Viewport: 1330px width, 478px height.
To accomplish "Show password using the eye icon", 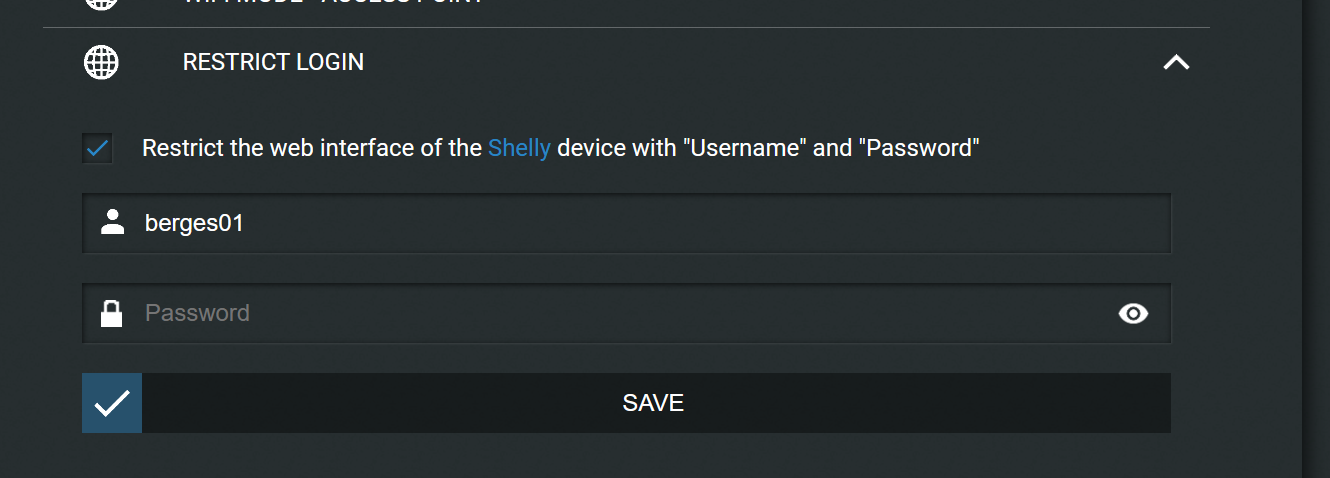I will click(x=1133, y=314).
